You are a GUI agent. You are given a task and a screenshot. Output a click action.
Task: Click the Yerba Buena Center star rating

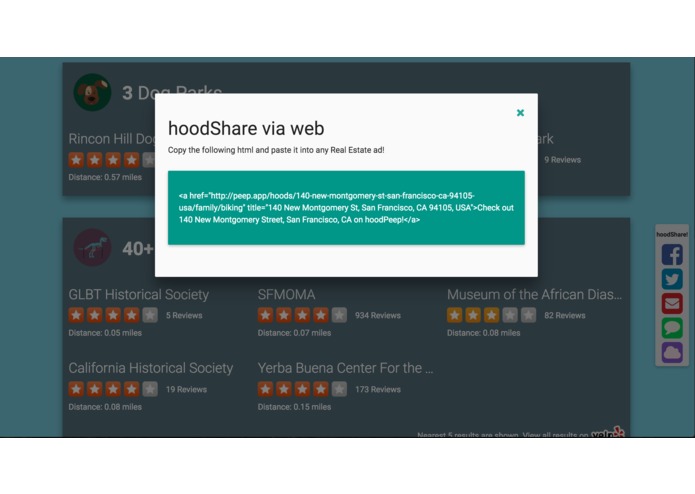click(302, 389)
